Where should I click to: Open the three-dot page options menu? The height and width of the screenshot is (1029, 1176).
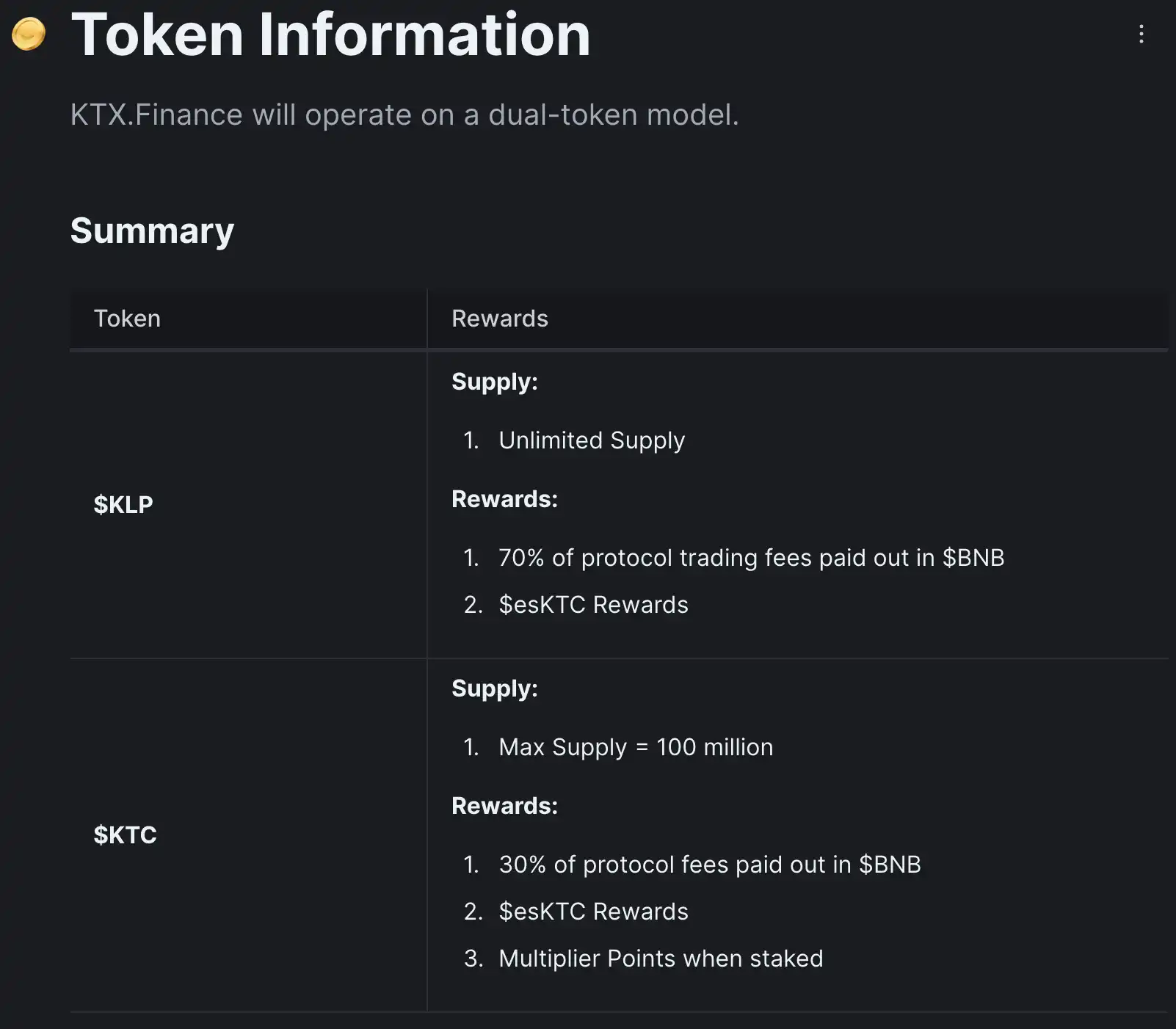pos(1141,34)
